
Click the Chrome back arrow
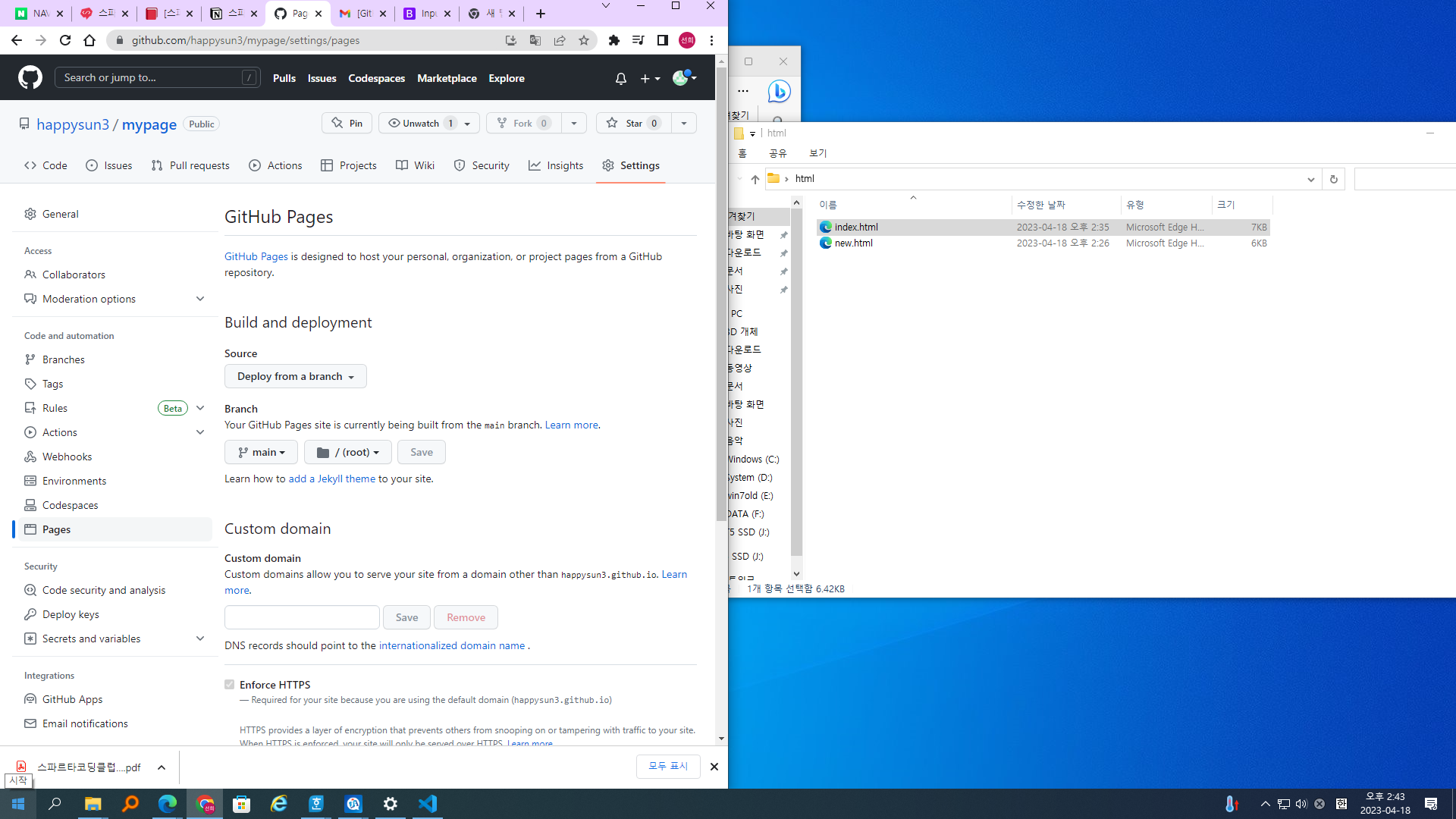17,40
